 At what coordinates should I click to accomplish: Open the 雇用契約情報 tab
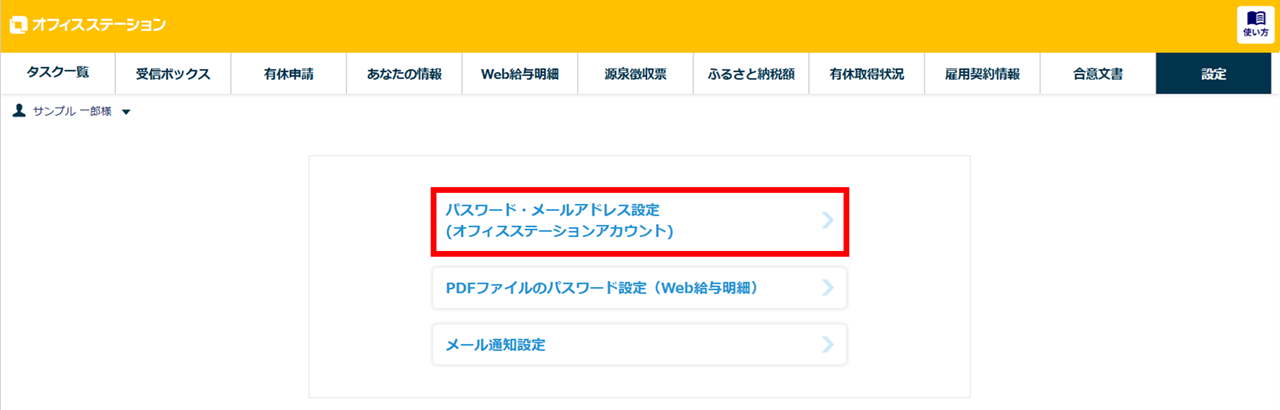click(x=982, y=74)
